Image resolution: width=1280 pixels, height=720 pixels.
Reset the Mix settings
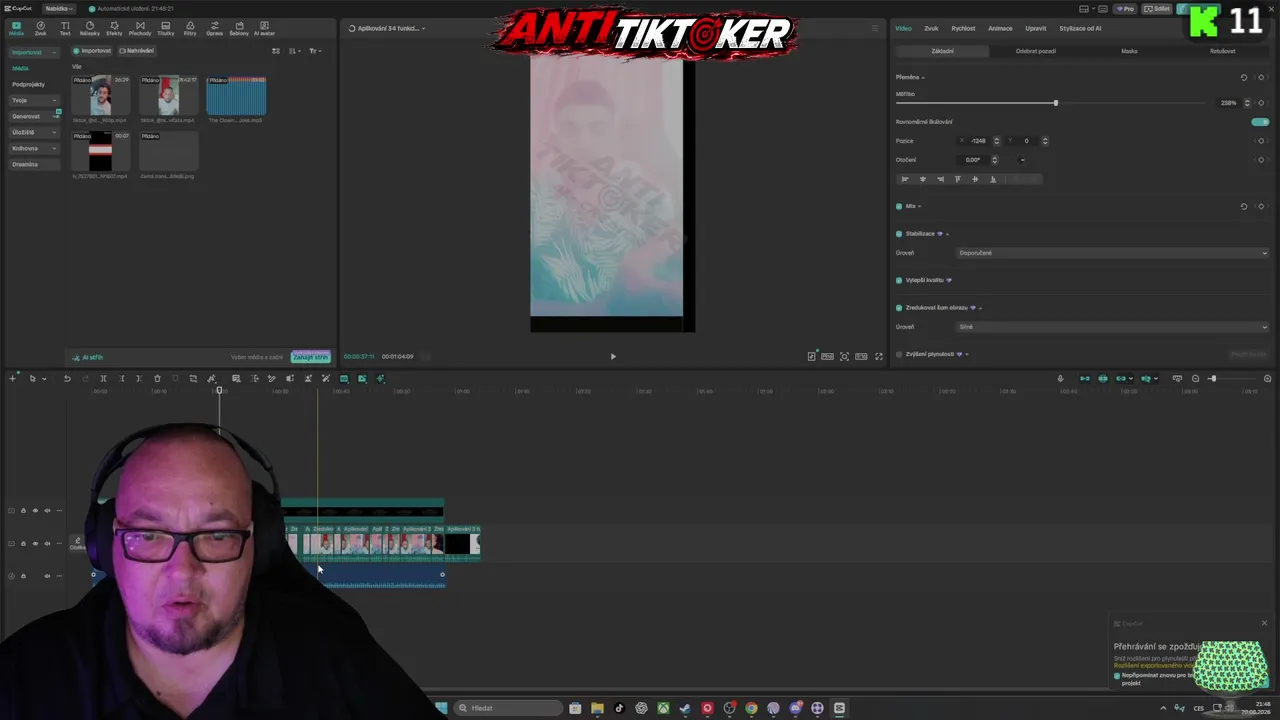tap(1244, 206)
